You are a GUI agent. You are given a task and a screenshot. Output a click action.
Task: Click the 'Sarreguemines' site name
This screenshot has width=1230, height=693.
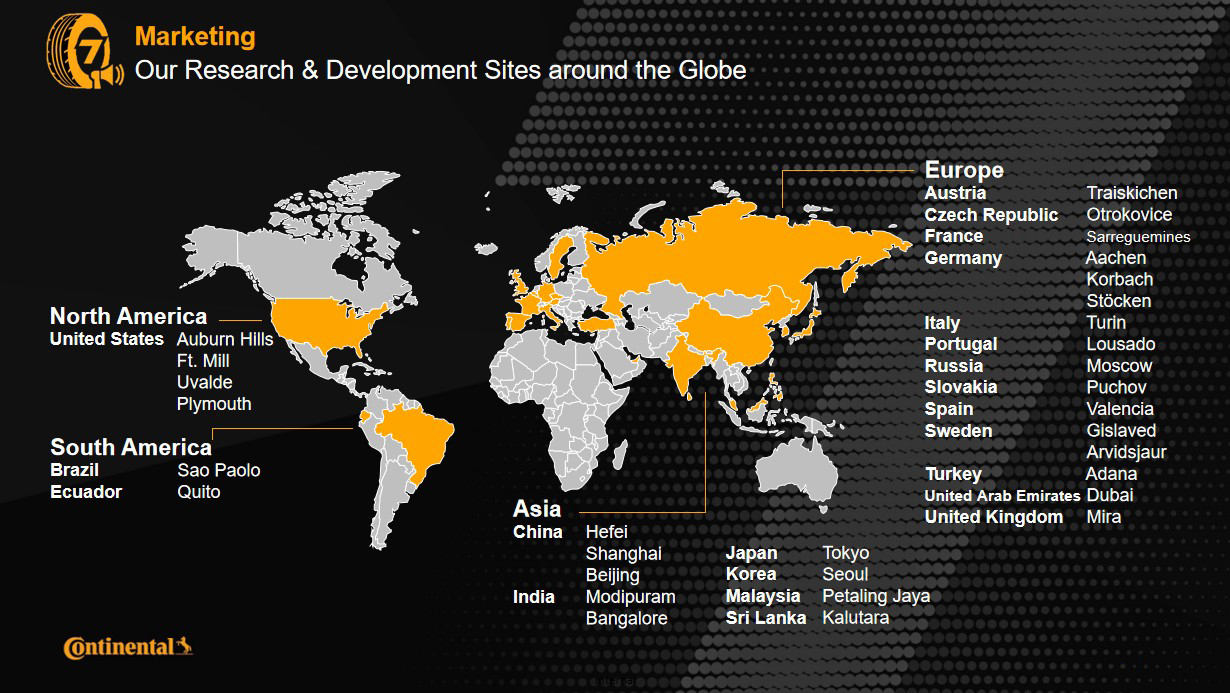(1139, 237)
